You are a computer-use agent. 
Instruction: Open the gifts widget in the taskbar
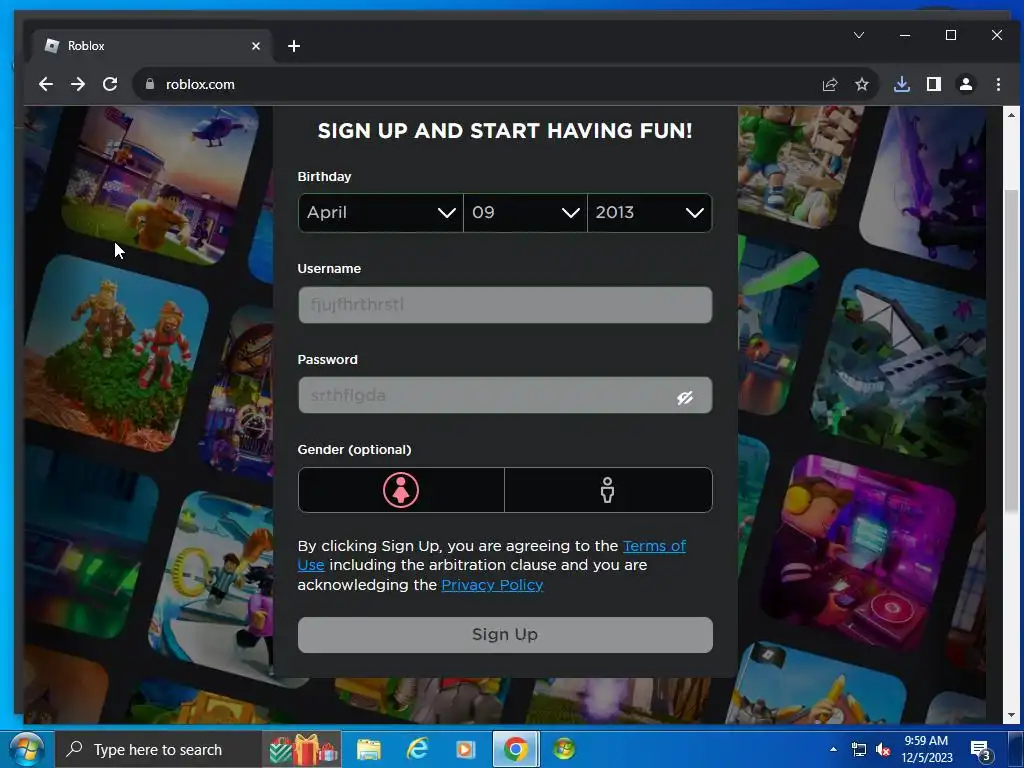(x=302, y=750)
